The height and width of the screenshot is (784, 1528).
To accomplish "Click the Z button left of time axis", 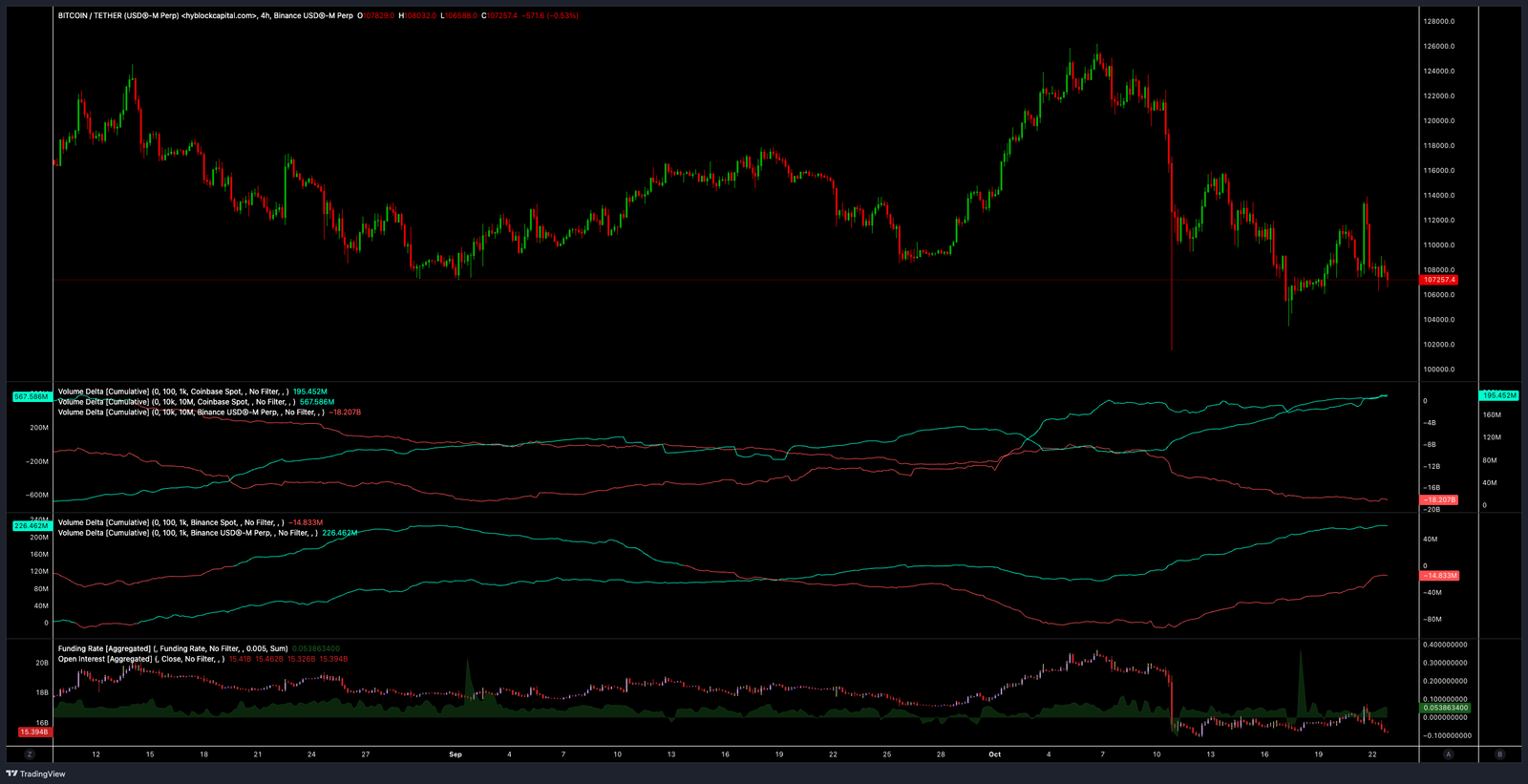I will coord(30,754).
